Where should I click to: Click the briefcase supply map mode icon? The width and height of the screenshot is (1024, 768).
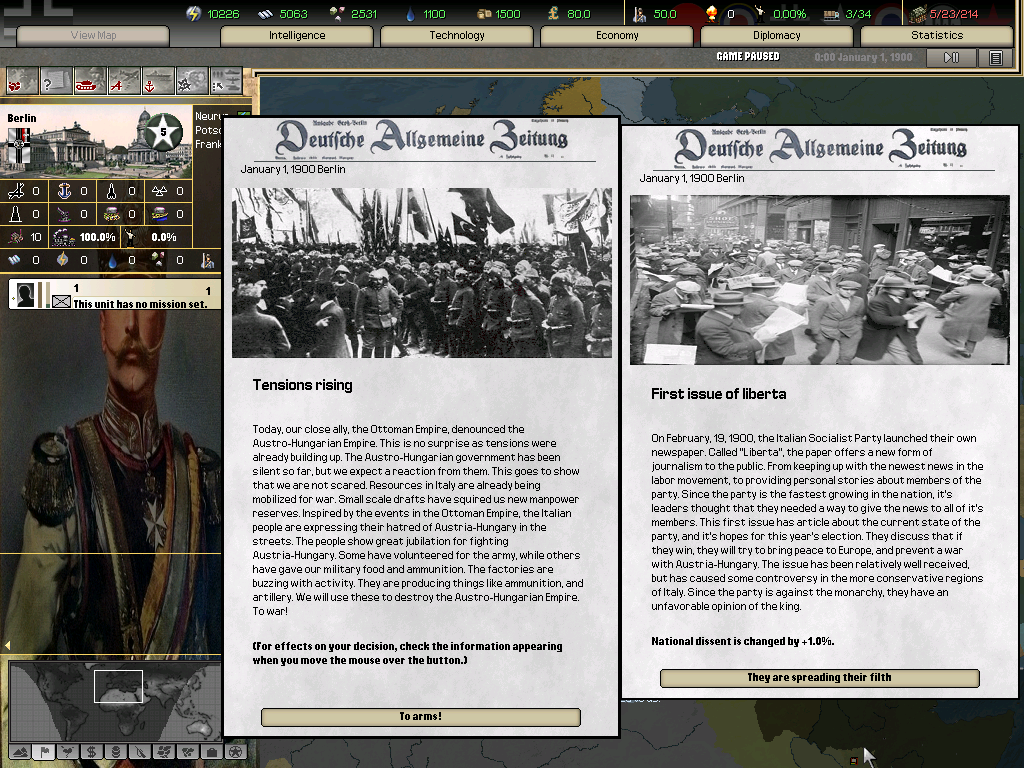pos(211,753)
